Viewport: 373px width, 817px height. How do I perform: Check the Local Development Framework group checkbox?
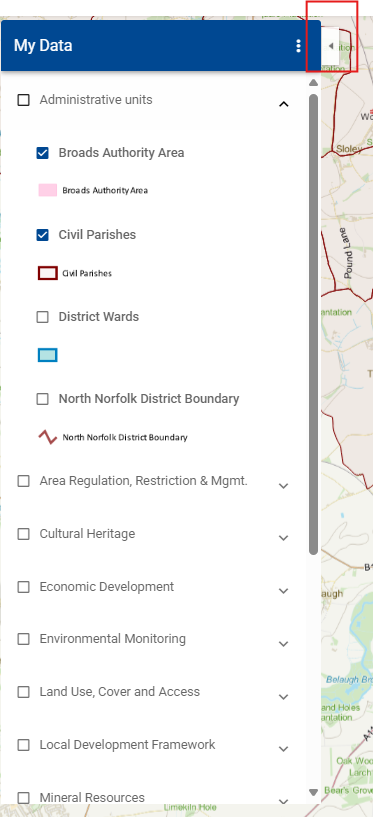click(23, 745)
